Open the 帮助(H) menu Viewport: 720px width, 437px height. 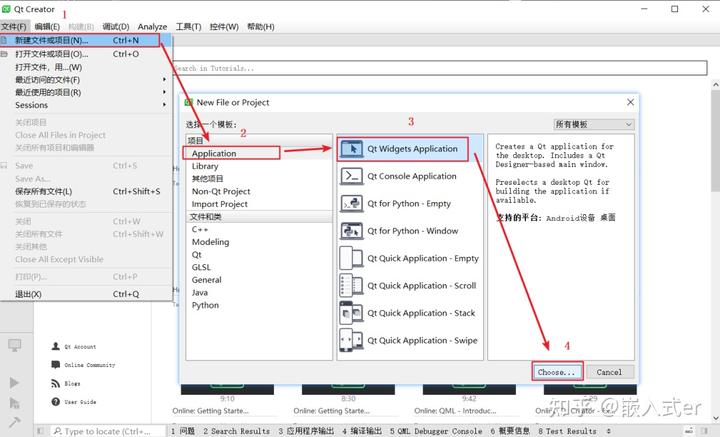pyautogui.click(x=261, y=27)
